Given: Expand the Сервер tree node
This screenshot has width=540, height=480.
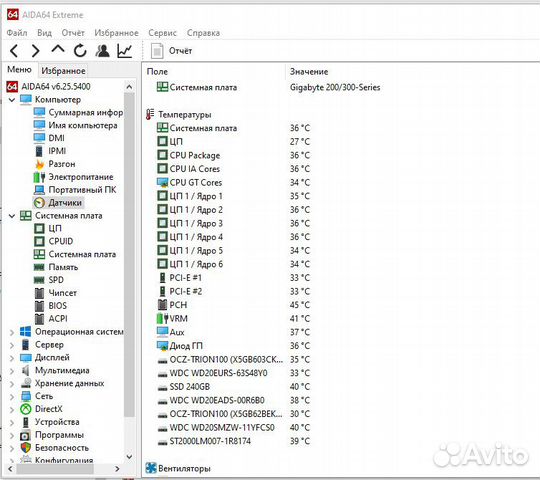Looking at the screenshot, I should 12,345.
